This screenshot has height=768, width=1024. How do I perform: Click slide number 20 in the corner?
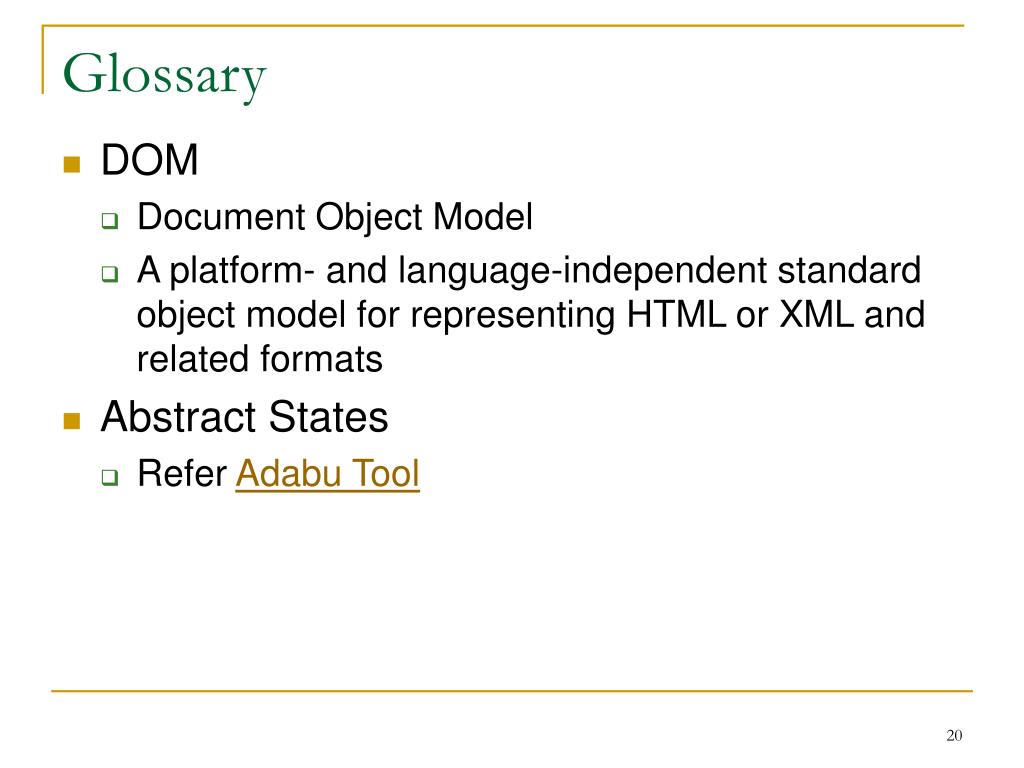pyautogui.click(x=954, y=735)
